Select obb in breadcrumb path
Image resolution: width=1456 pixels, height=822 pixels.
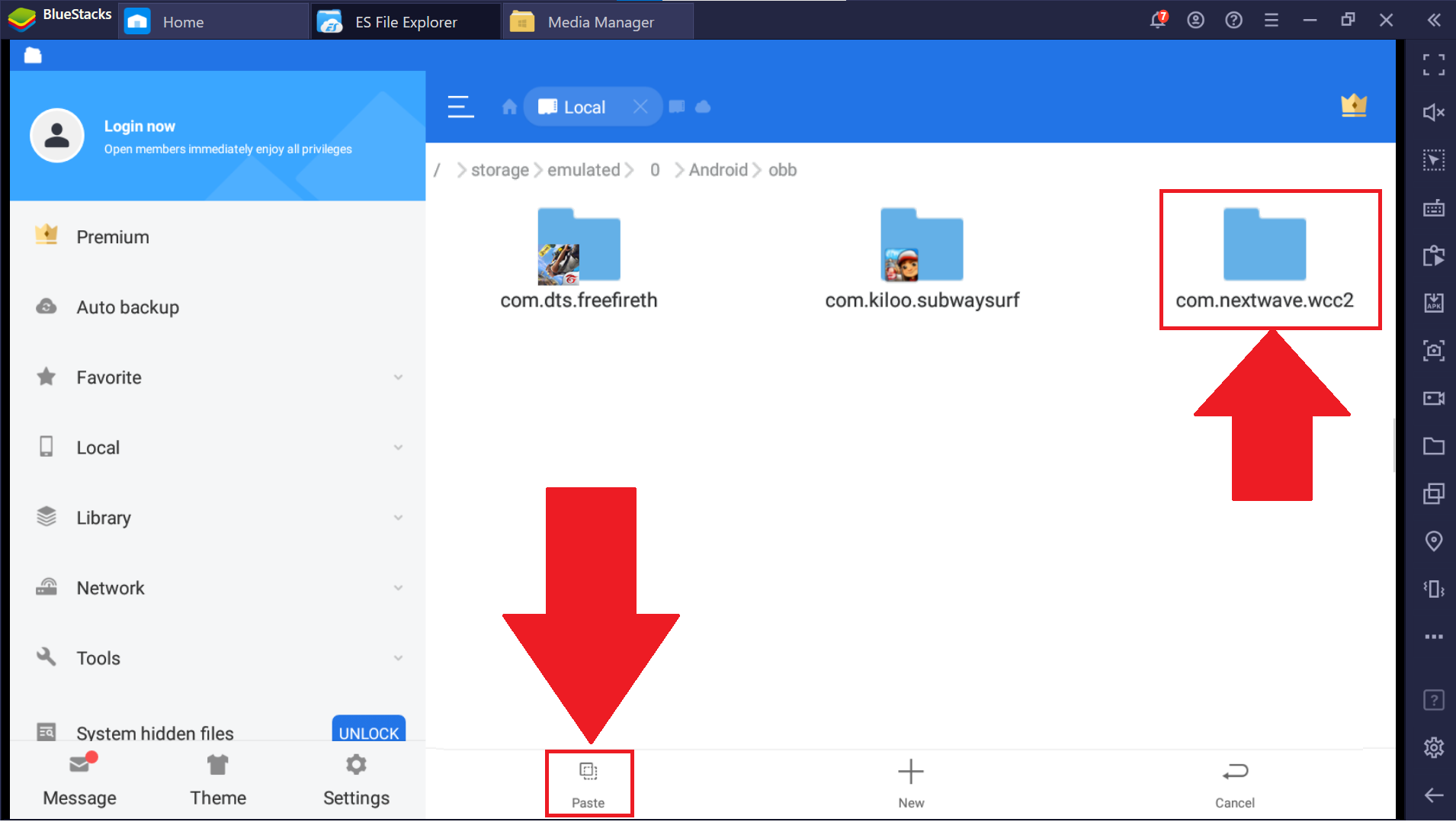782,170
